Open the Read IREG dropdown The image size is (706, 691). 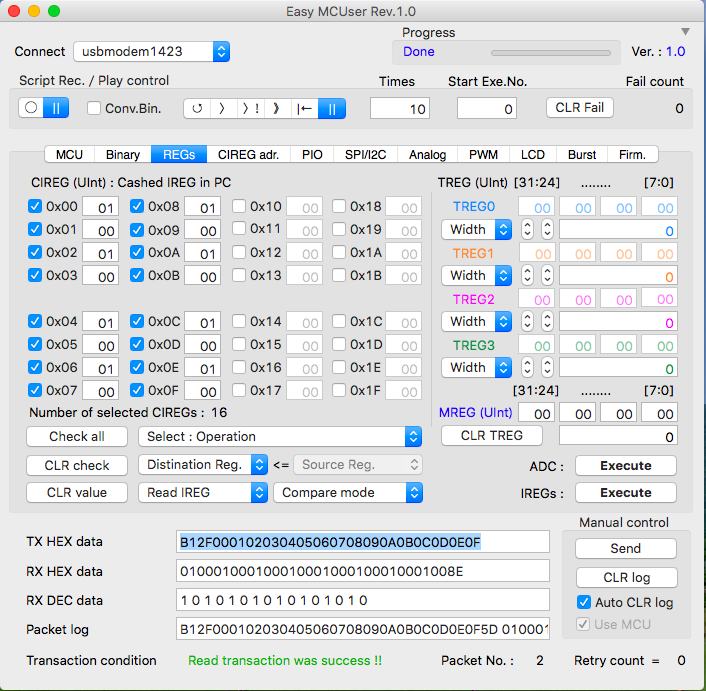(203, 492)
